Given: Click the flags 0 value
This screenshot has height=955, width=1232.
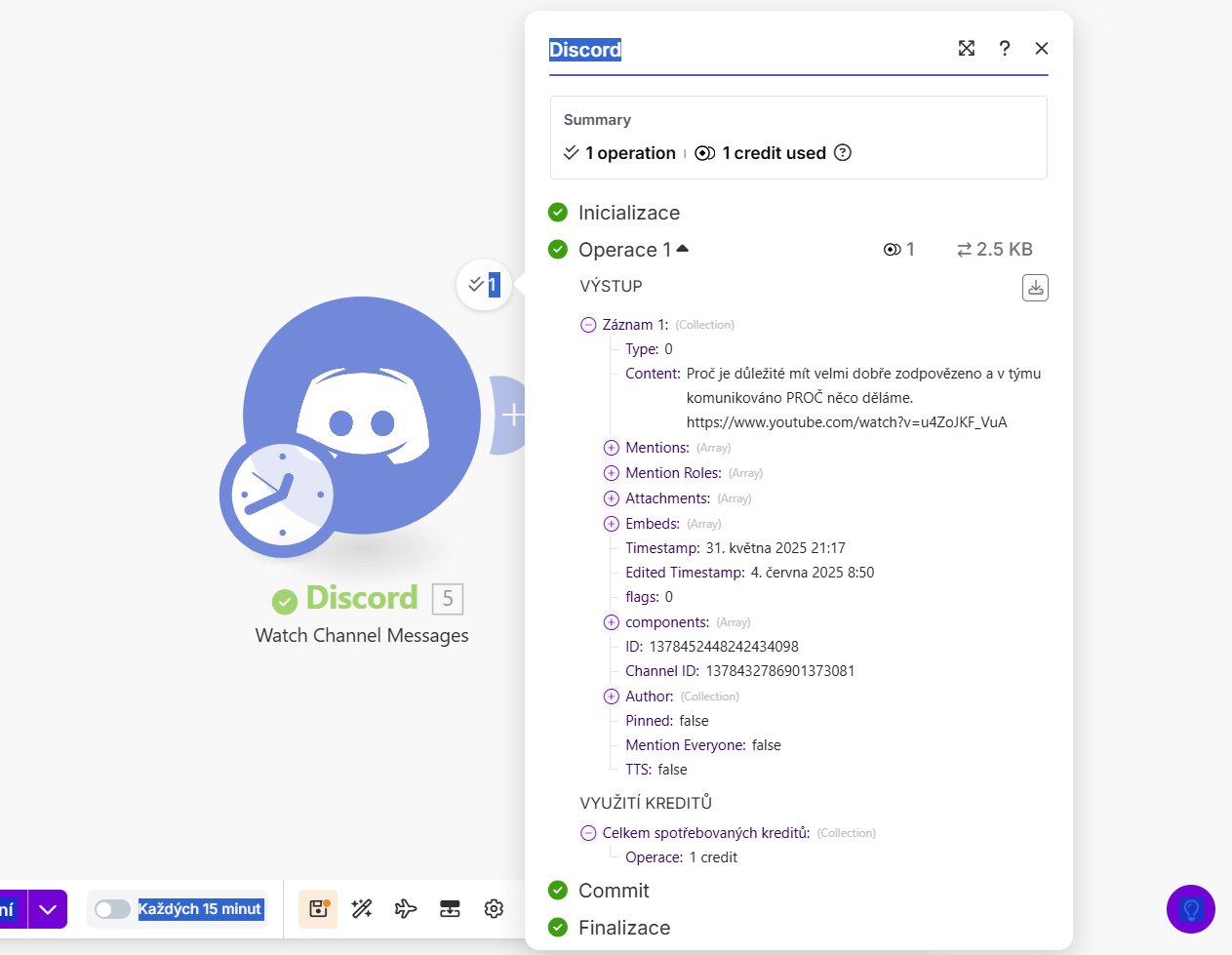Looking at the screenshot, I should (x=668, y=597).
